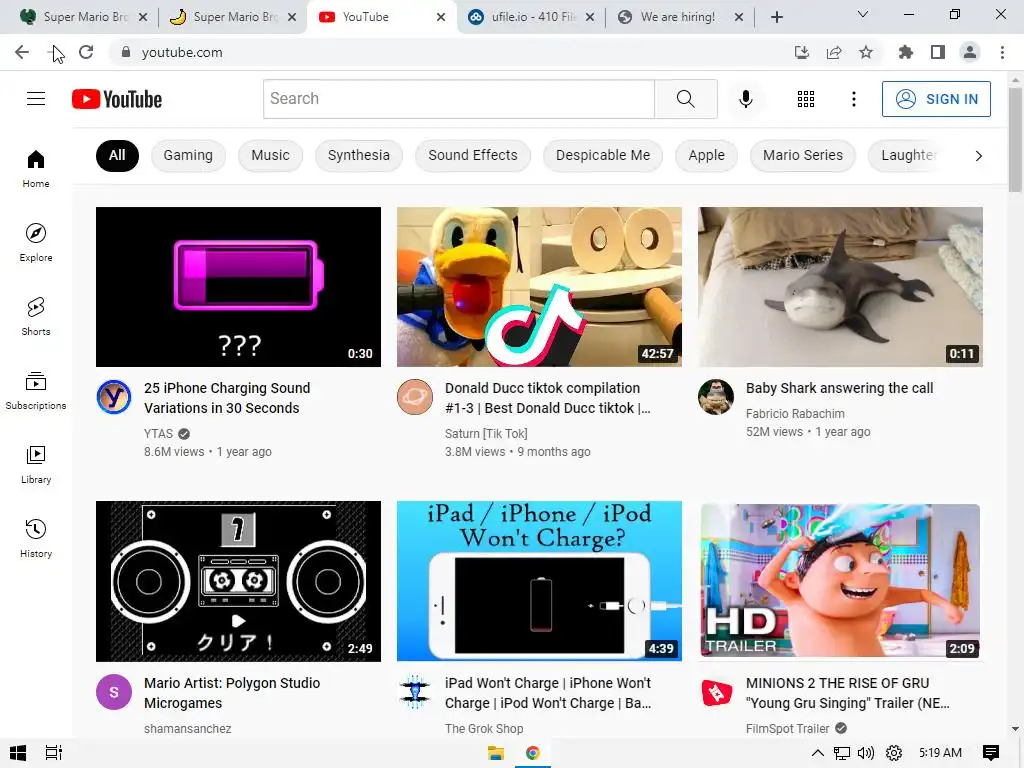The image size is (1024, 768).
Task: Open Task View on taskbar
Action: 54,753
